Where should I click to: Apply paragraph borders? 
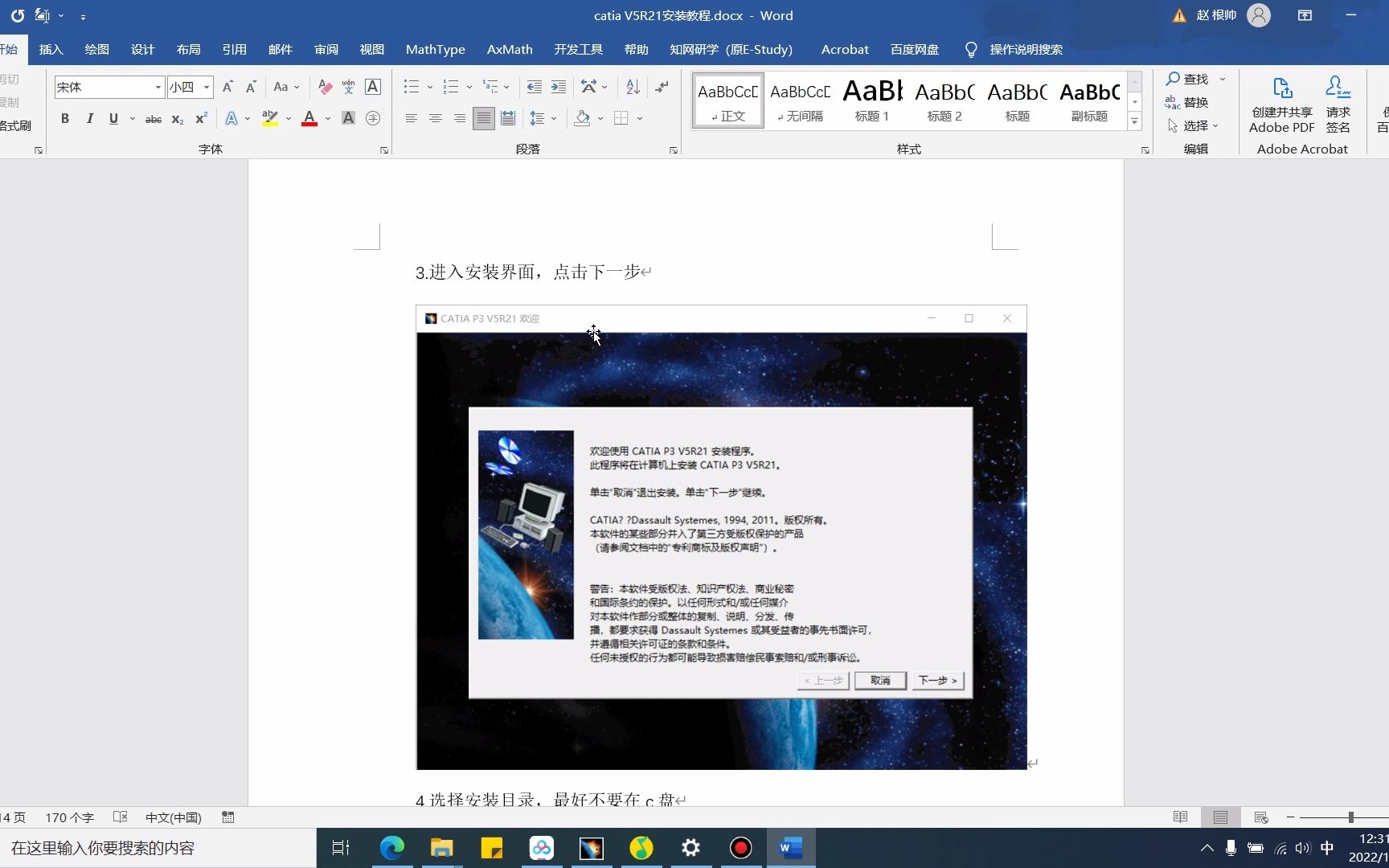[621, 118]
